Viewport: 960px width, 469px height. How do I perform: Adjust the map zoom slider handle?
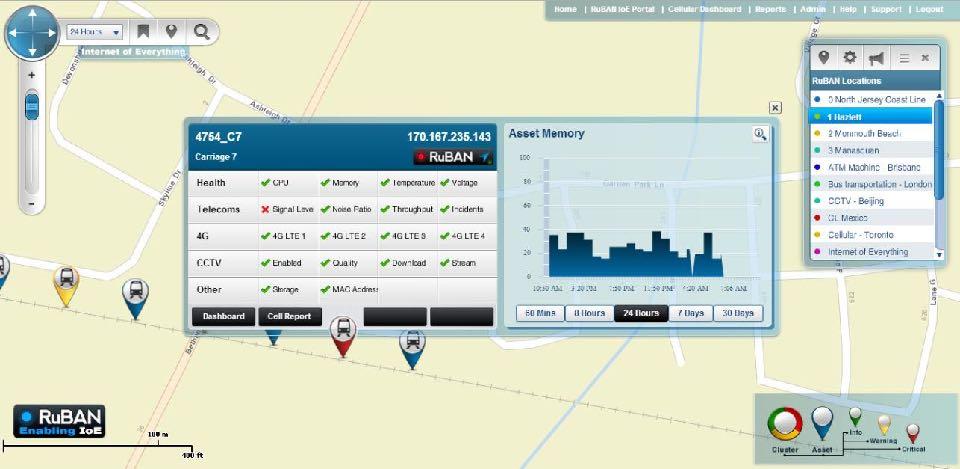32,107
